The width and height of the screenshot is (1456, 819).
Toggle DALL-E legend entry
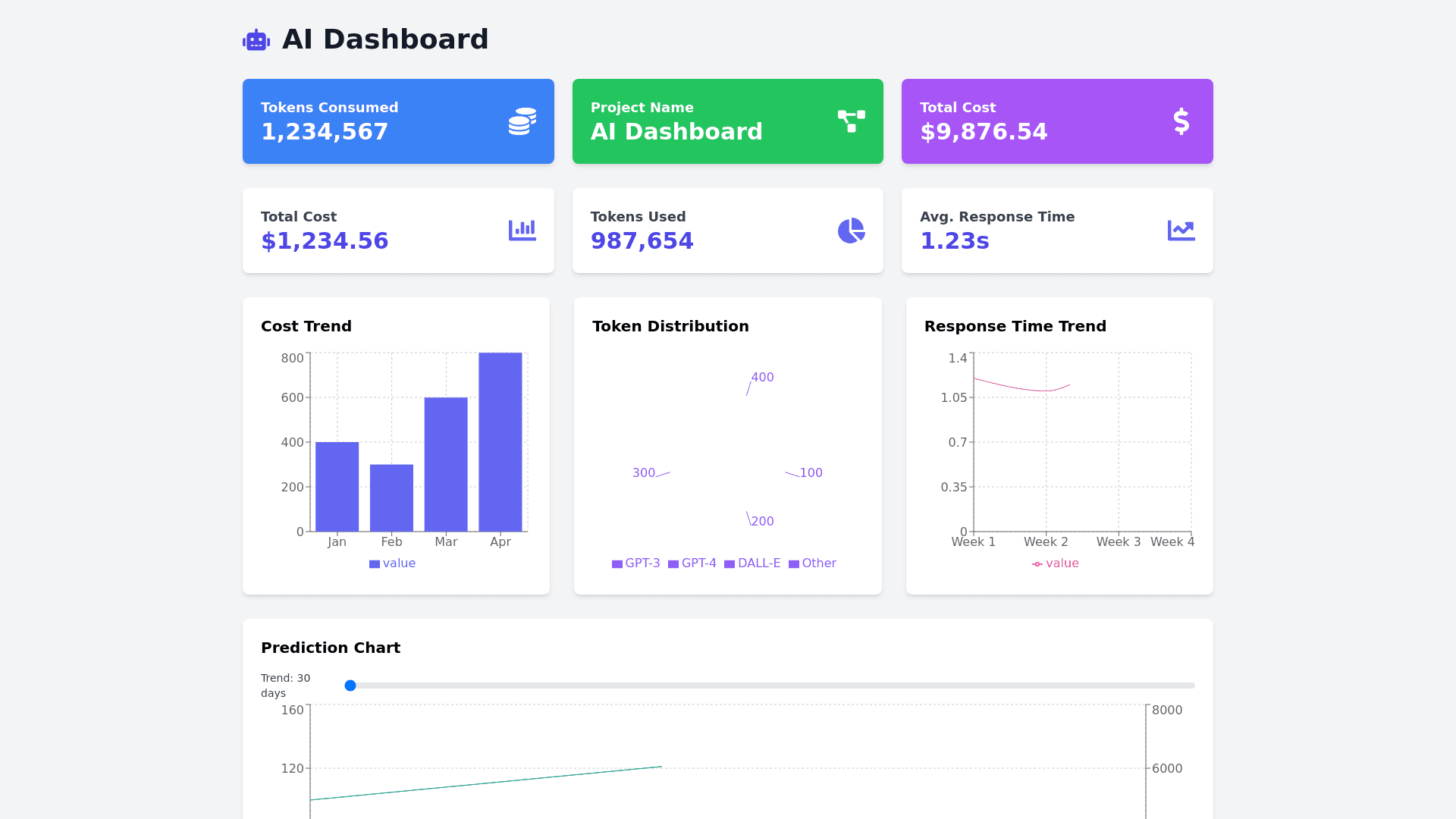[x=752, y=563]
